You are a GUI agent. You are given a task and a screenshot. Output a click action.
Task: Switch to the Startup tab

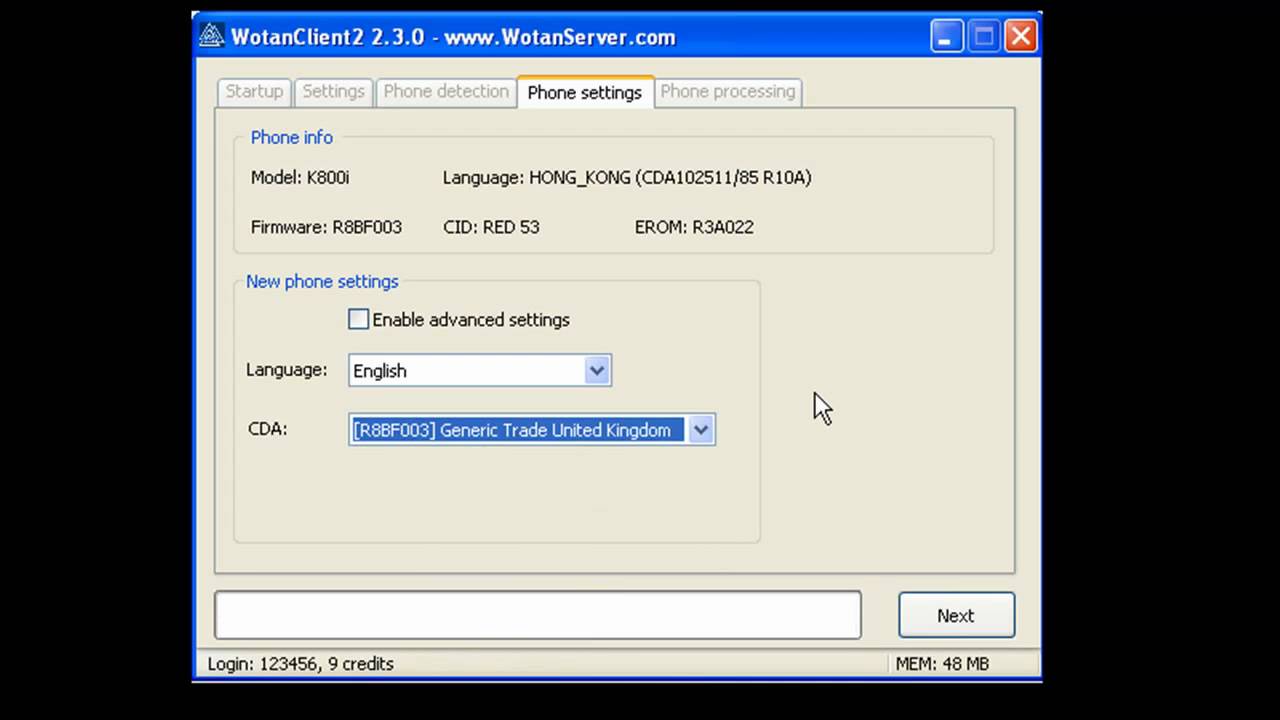[254, 91]
